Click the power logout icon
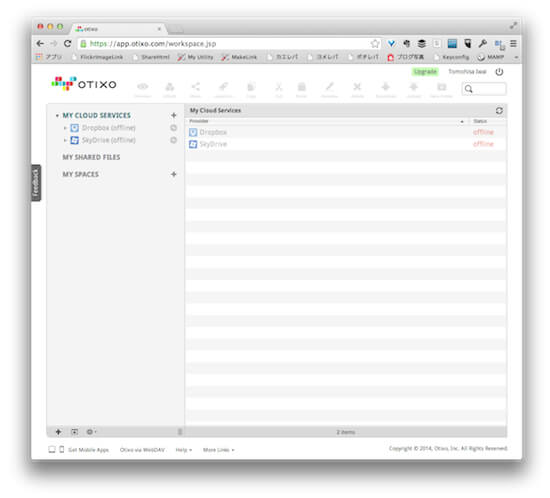Viewport: 550px width, 498px height. coord(499,72)
